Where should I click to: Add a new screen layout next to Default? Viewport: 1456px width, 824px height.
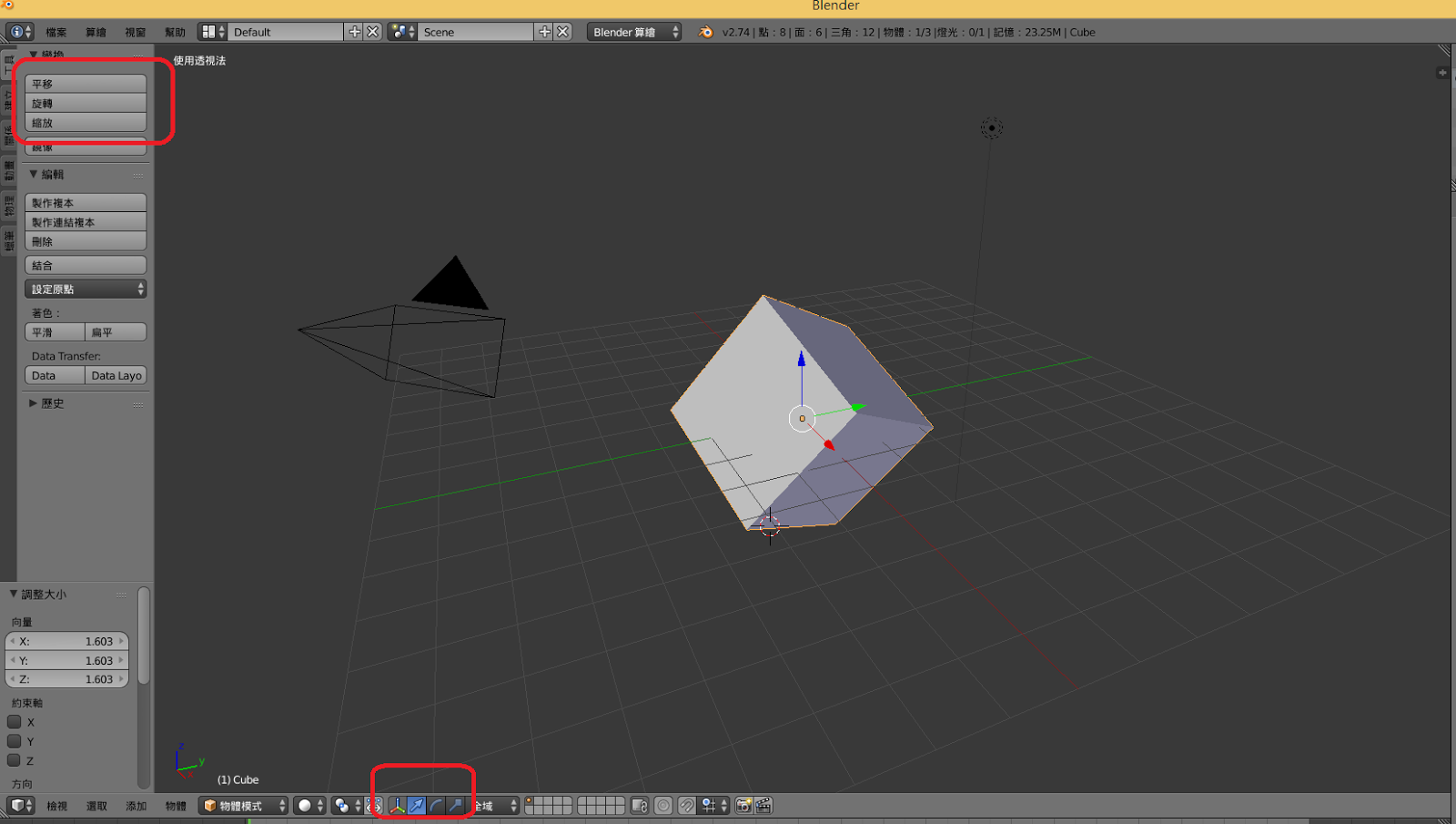click(x=355, y=32)
